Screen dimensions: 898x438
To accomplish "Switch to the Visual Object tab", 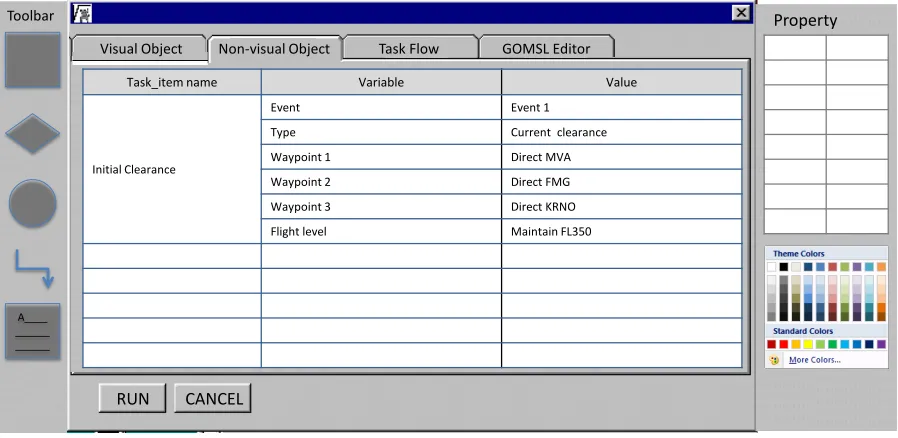I will (x=140, y=49).
